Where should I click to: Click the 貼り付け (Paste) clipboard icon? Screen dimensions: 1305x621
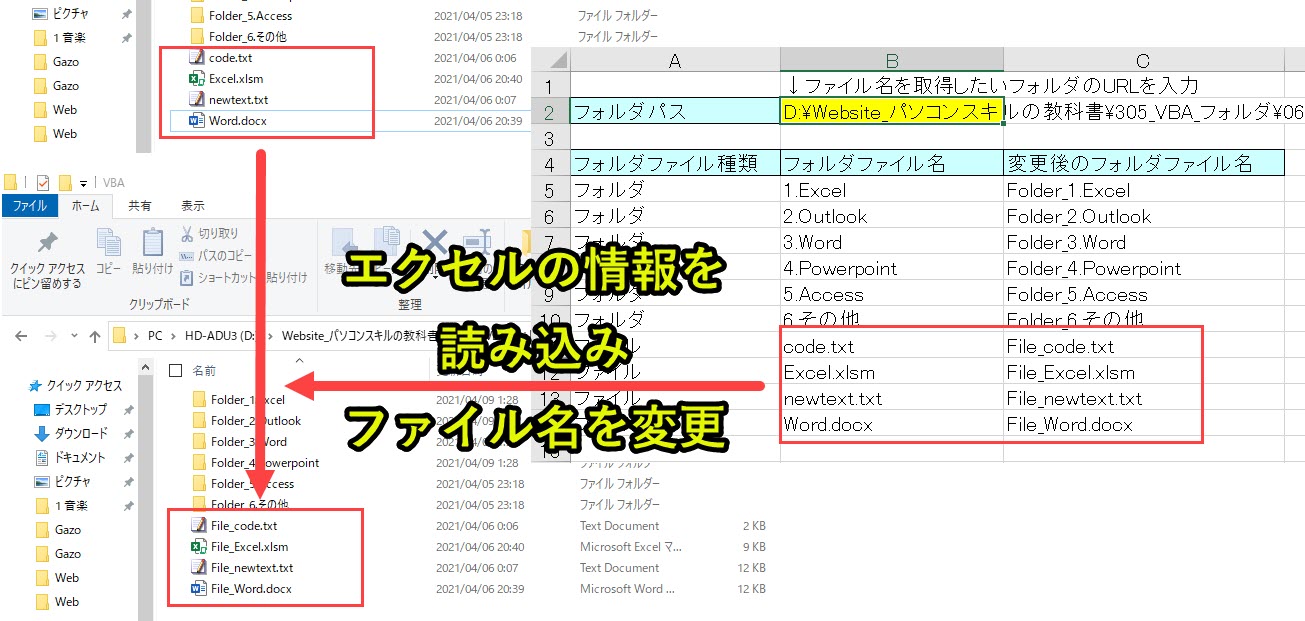tap(152, 244)
